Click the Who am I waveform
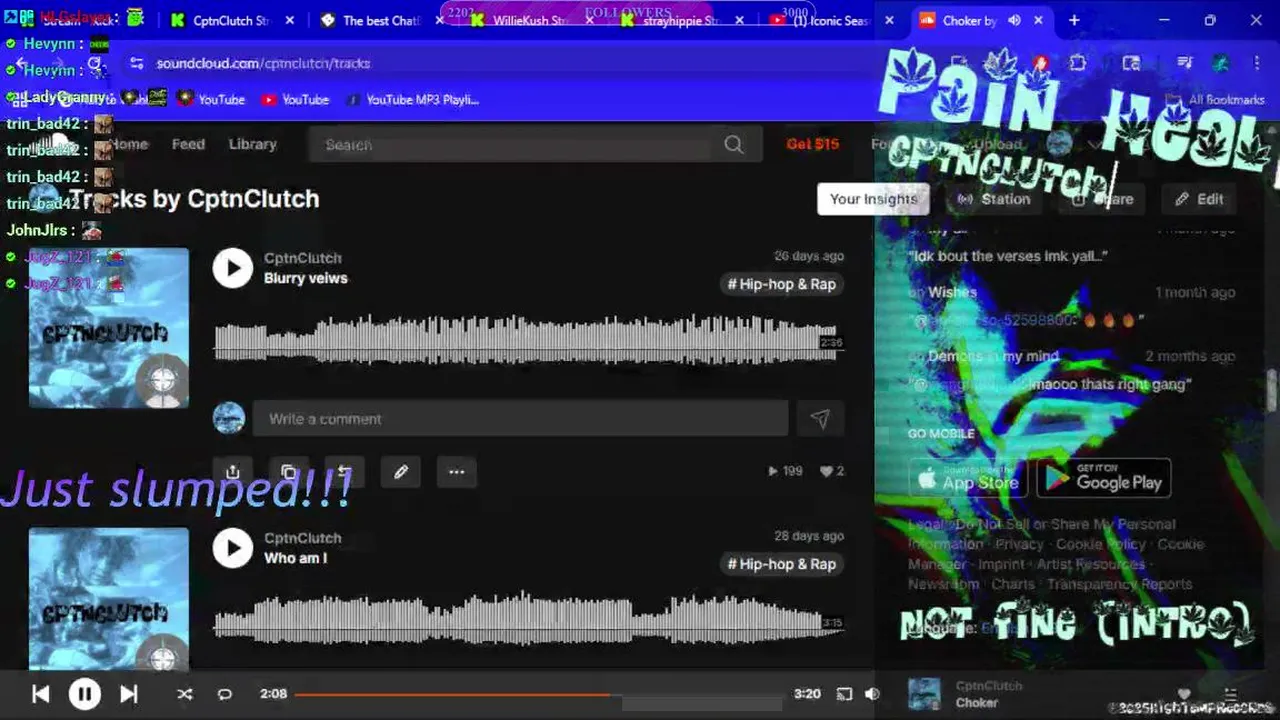This screenshot has width=1280, height=720. coord(529,620)
